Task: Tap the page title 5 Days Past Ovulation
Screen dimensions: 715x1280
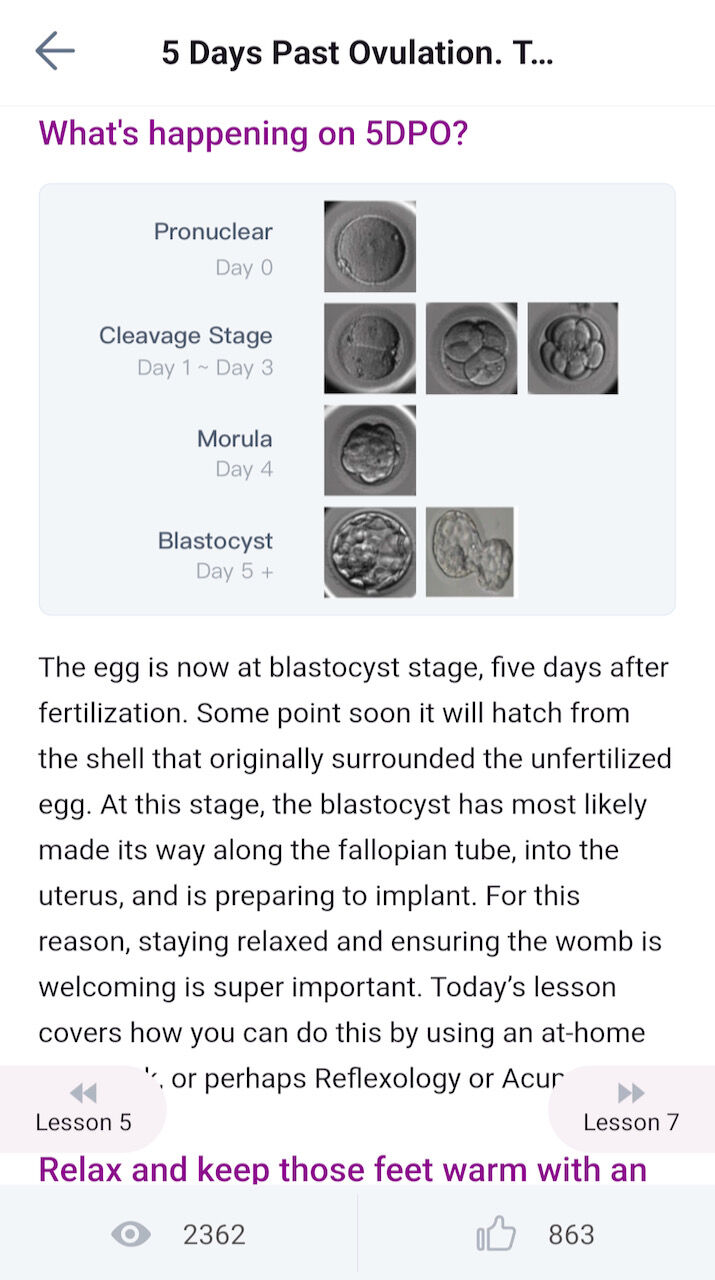Action: (357, 52)
